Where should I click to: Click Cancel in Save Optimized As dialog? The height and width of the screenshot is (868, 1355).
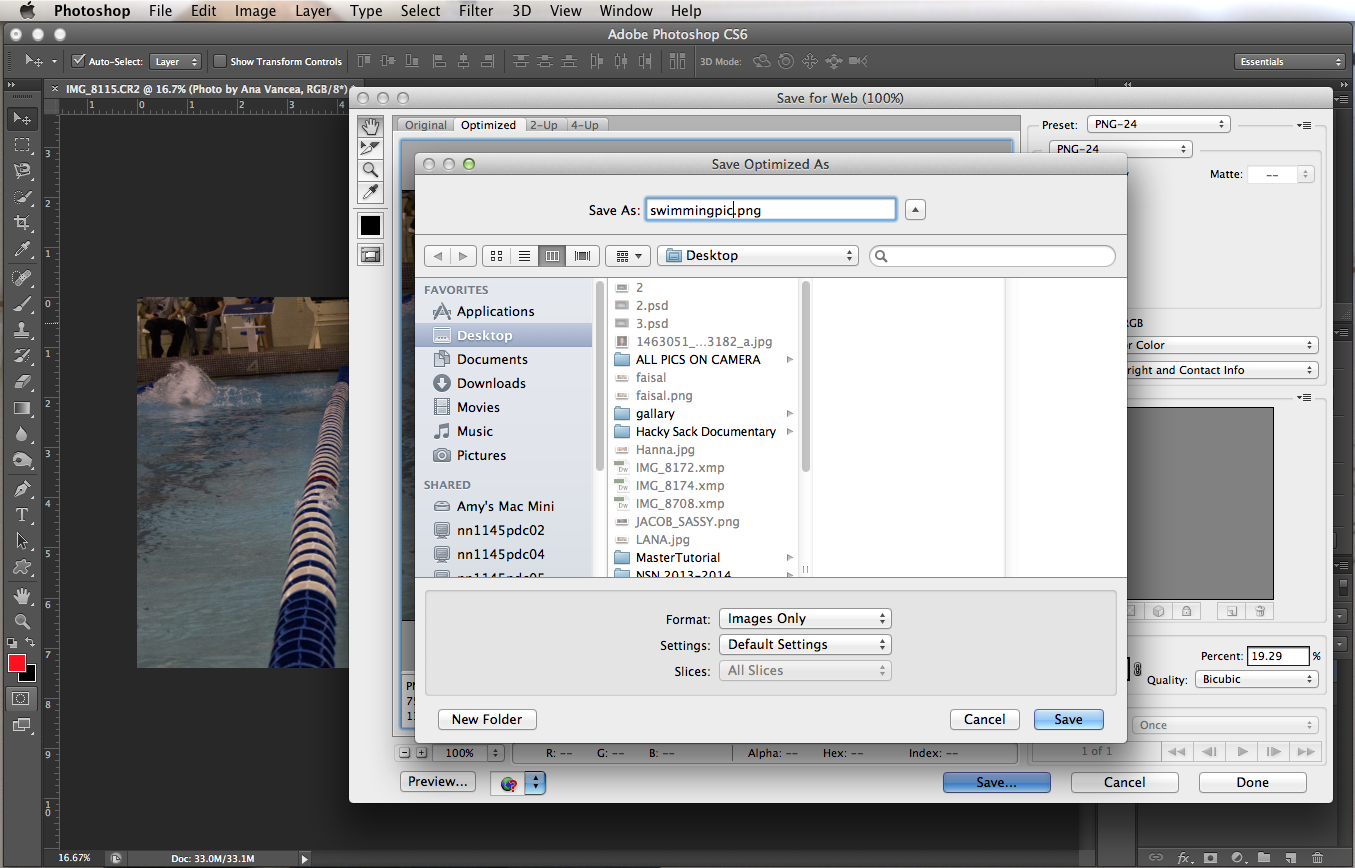985,720
